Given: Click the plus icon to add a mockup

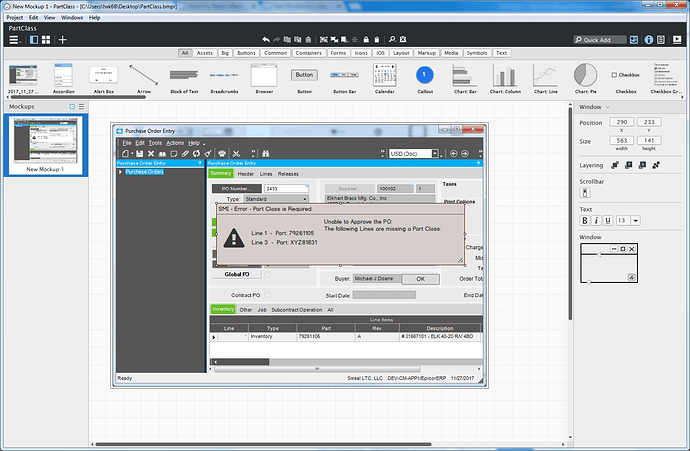Looking at the screenshot, I should 63,39.
